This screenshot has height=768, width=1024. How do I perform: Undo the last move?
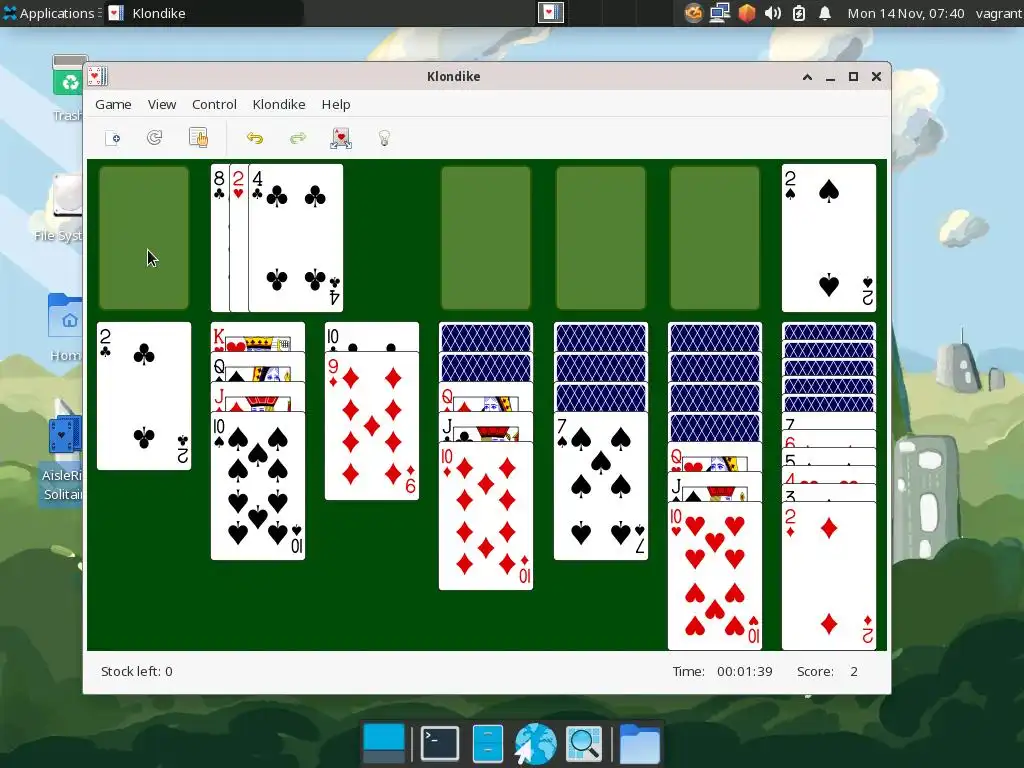click(x=255, y=138)
